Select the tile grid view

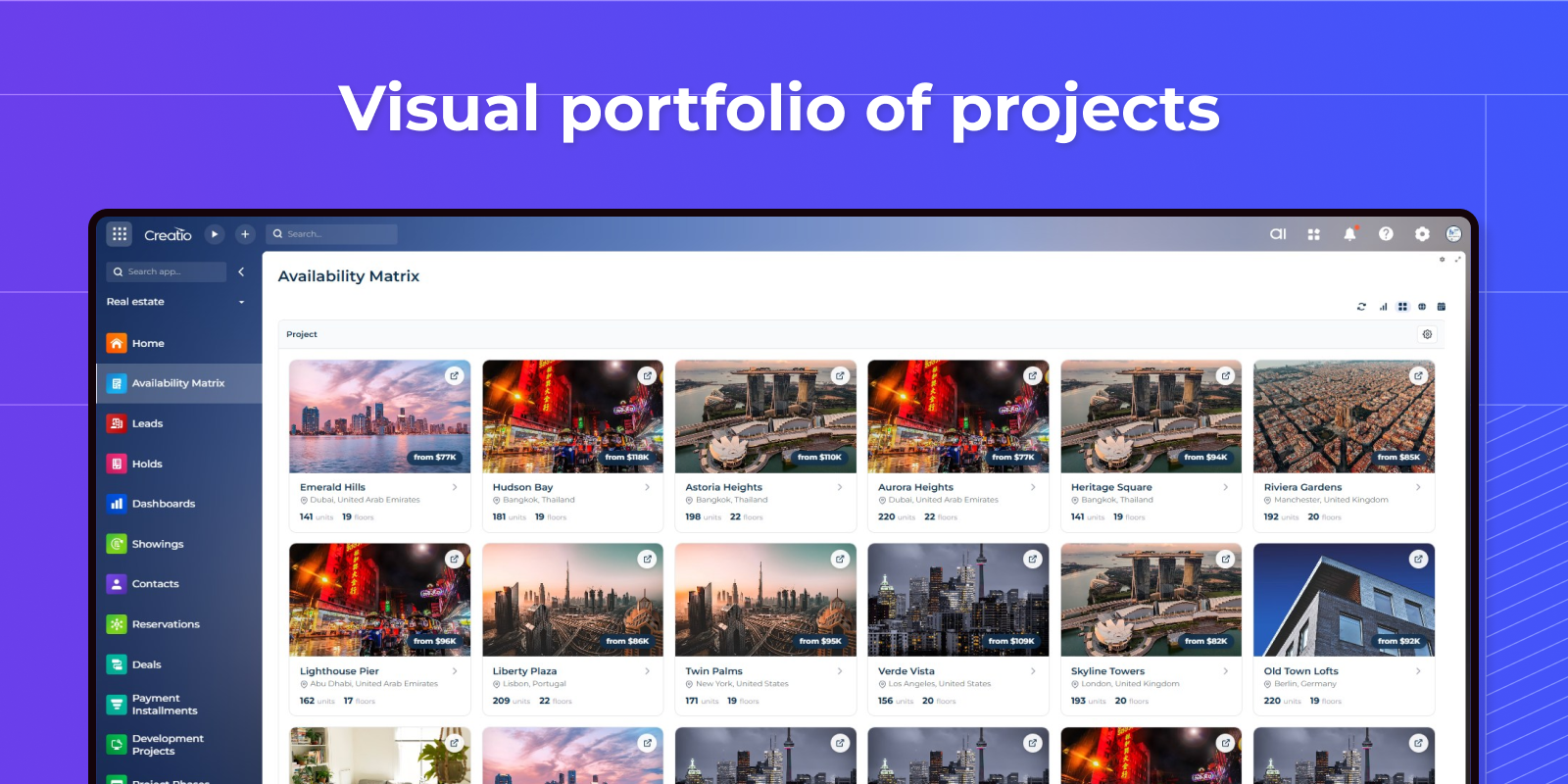[1402, 307]
